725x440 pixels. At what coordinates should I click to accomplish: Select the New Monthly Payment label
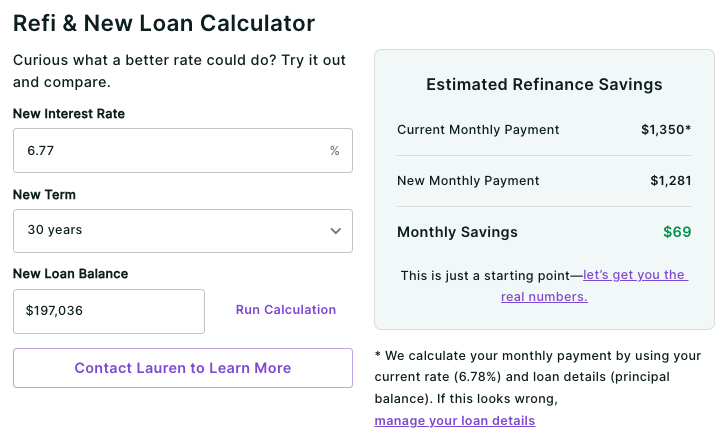[x=468, y=181]
